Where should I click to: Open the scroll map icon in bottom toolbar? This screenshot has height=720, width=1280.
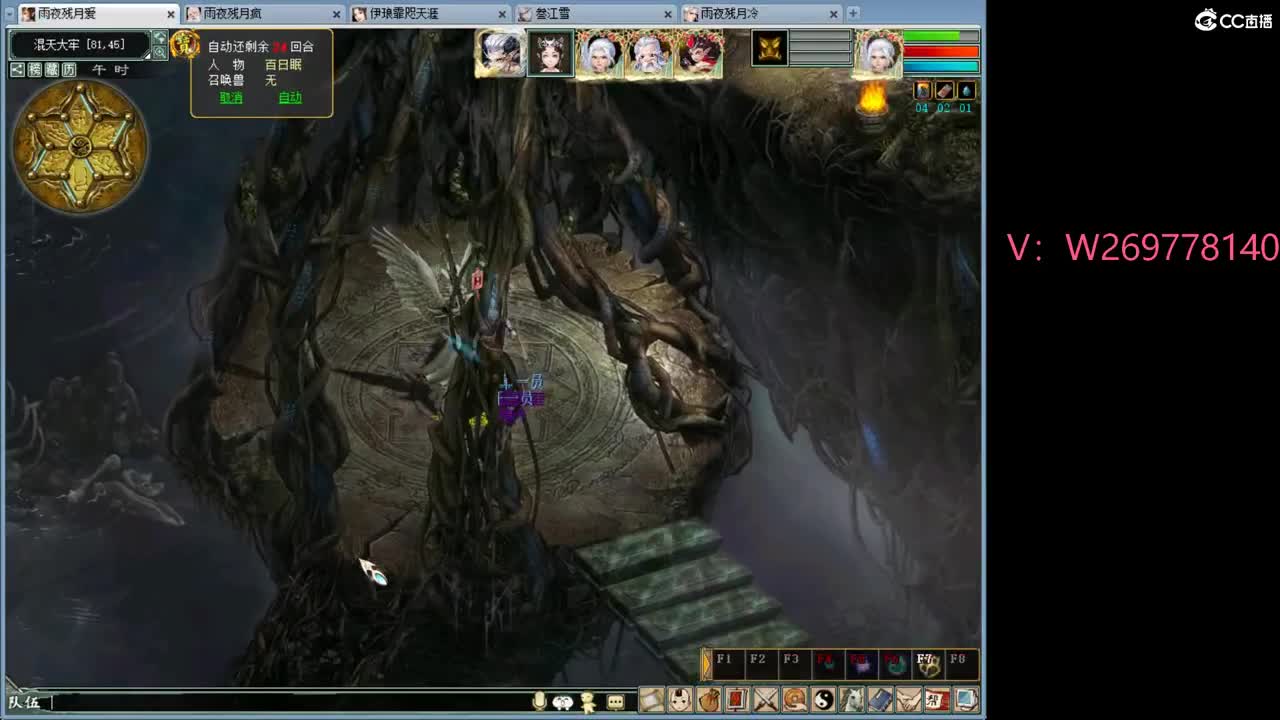[x=651, y=699]
